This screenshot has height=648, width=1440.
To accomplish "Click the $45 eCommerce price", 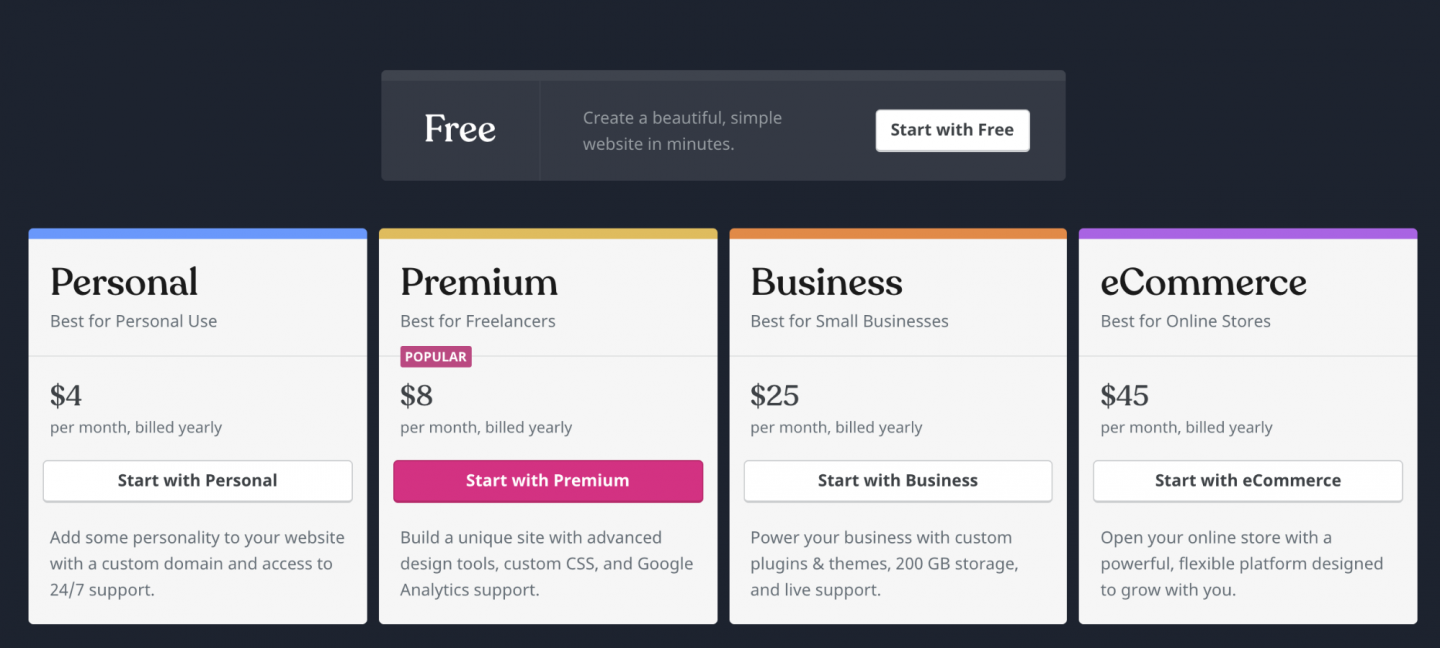I will (1125, 396).
